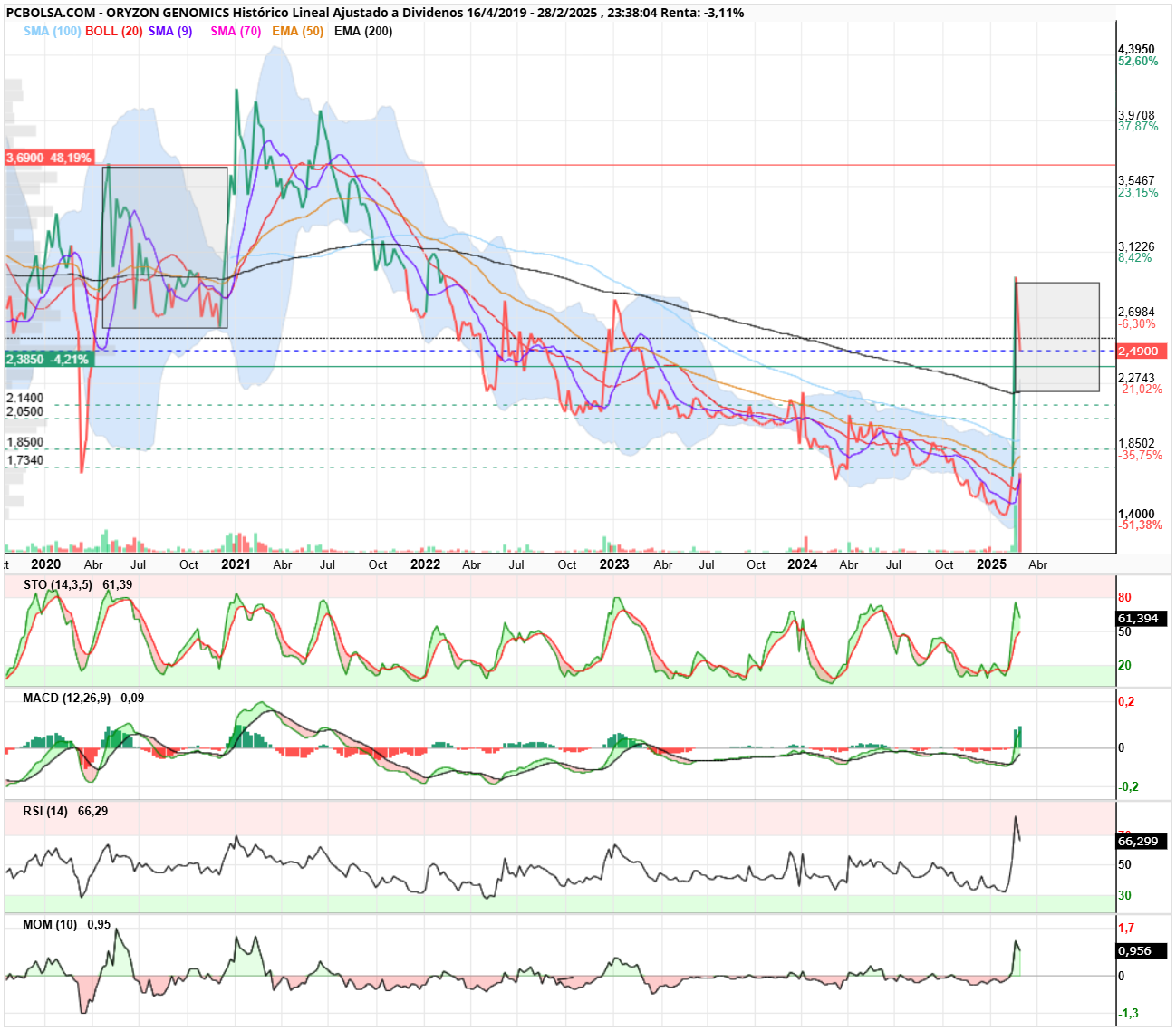Image resolution: width=1176 pixels, height=1031 pixels.
Task: Click the EMA (200) legend label
Action: [363, 31]
